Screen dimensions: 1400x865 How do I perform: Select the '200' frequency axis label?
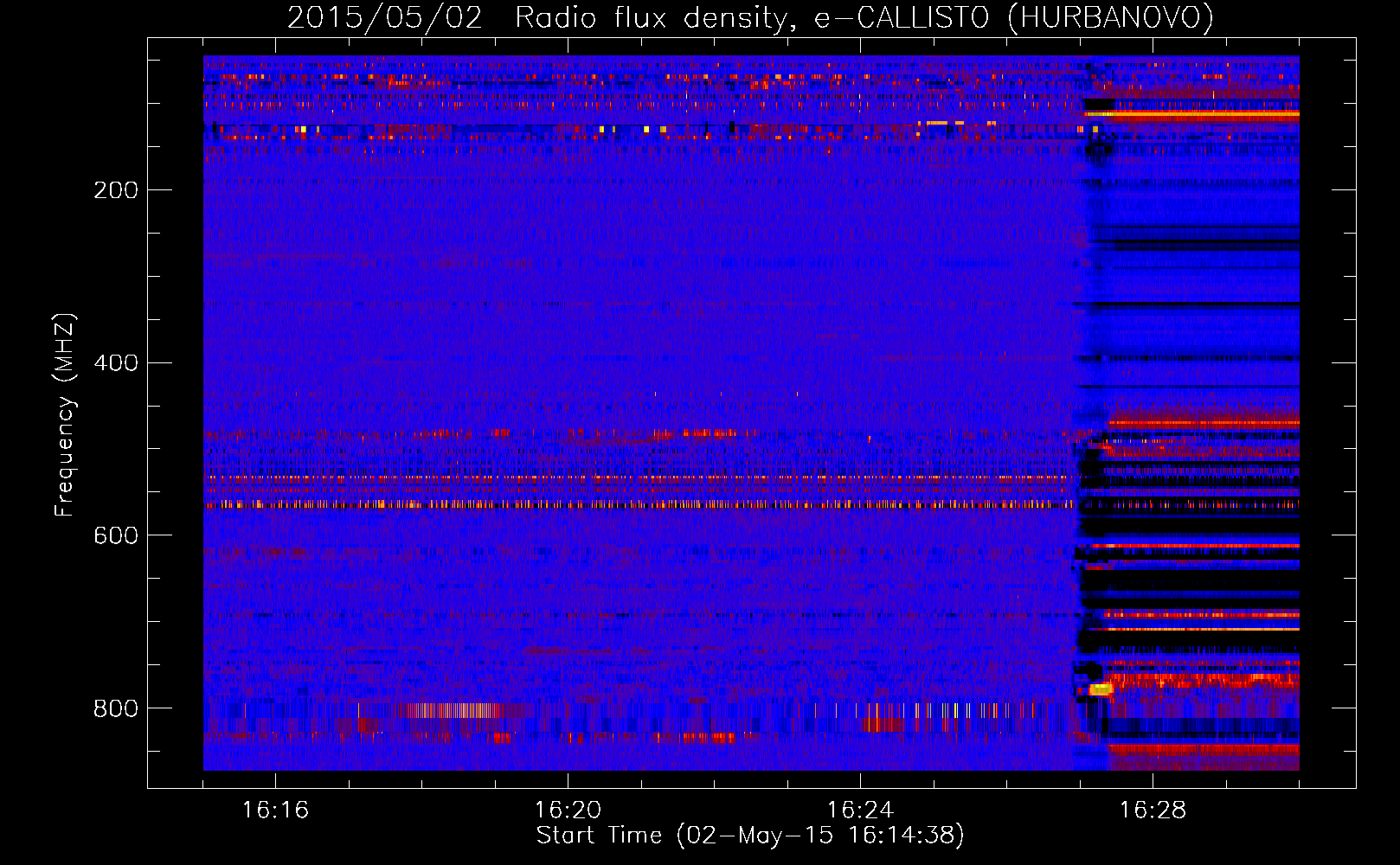click(116, 189)
